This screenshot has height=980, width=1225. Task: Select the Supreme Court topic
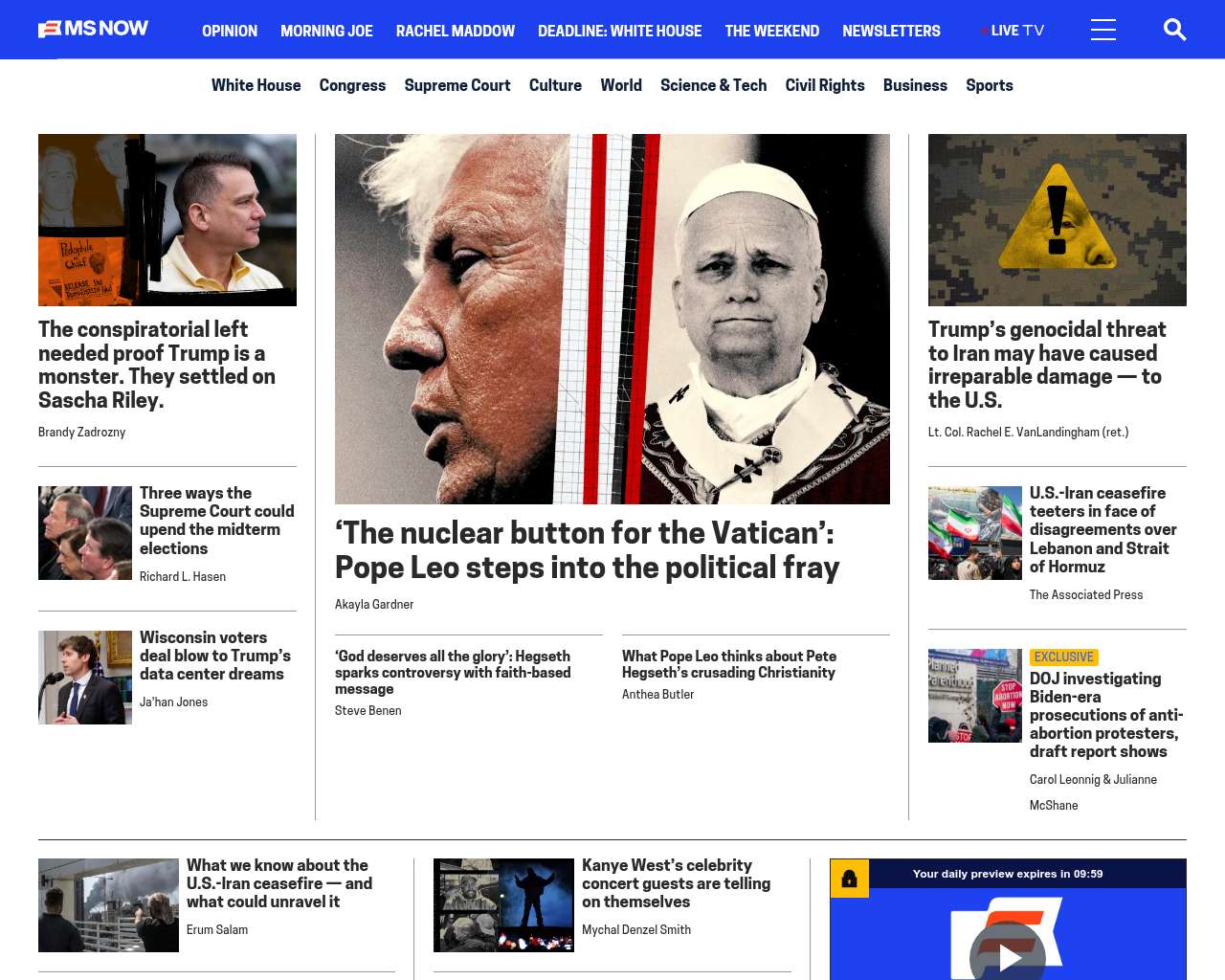(457, 85)
